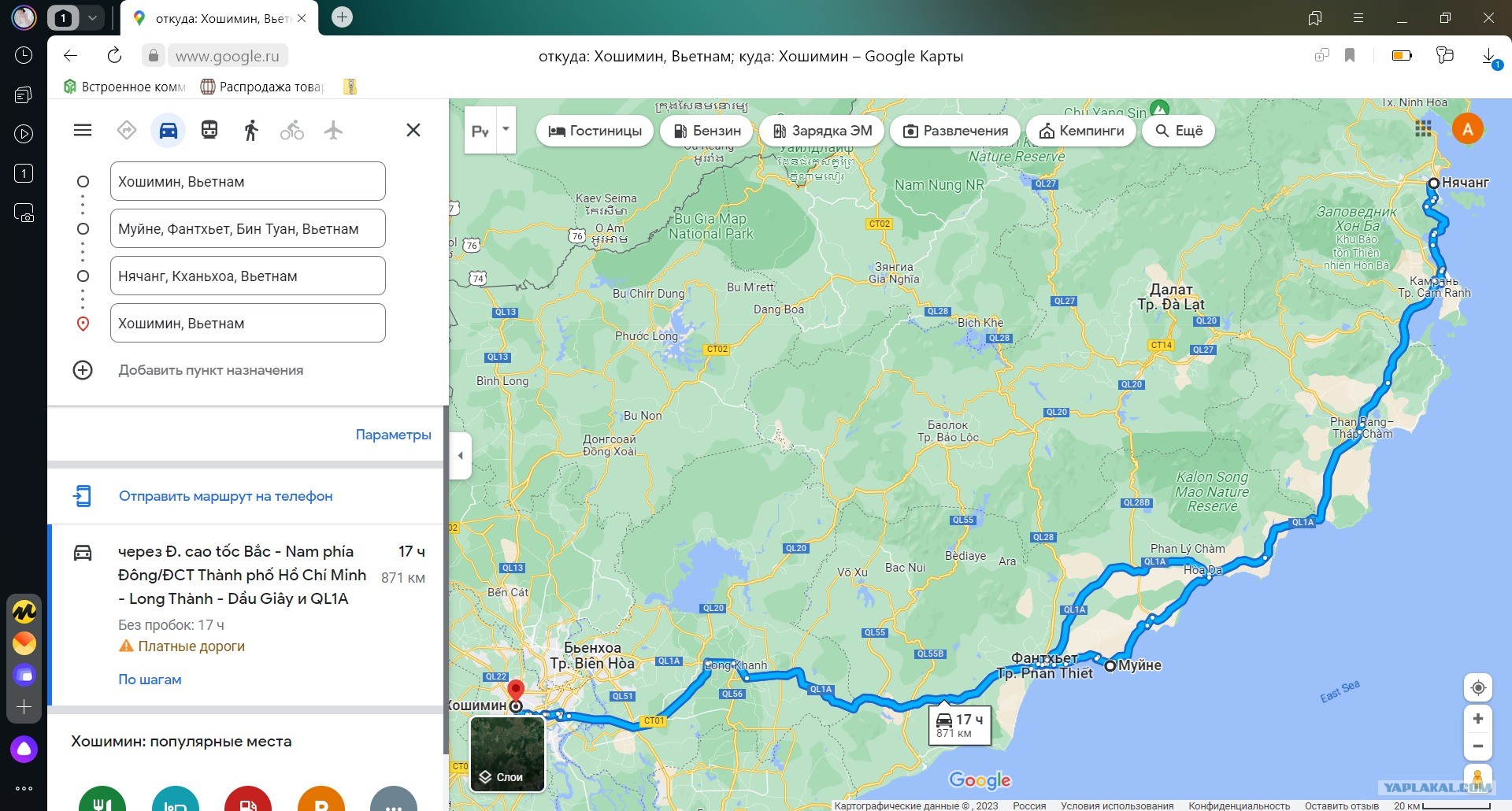Open screenshot tool in sidebar
1512x811 pixels.
tap(24, 213)
